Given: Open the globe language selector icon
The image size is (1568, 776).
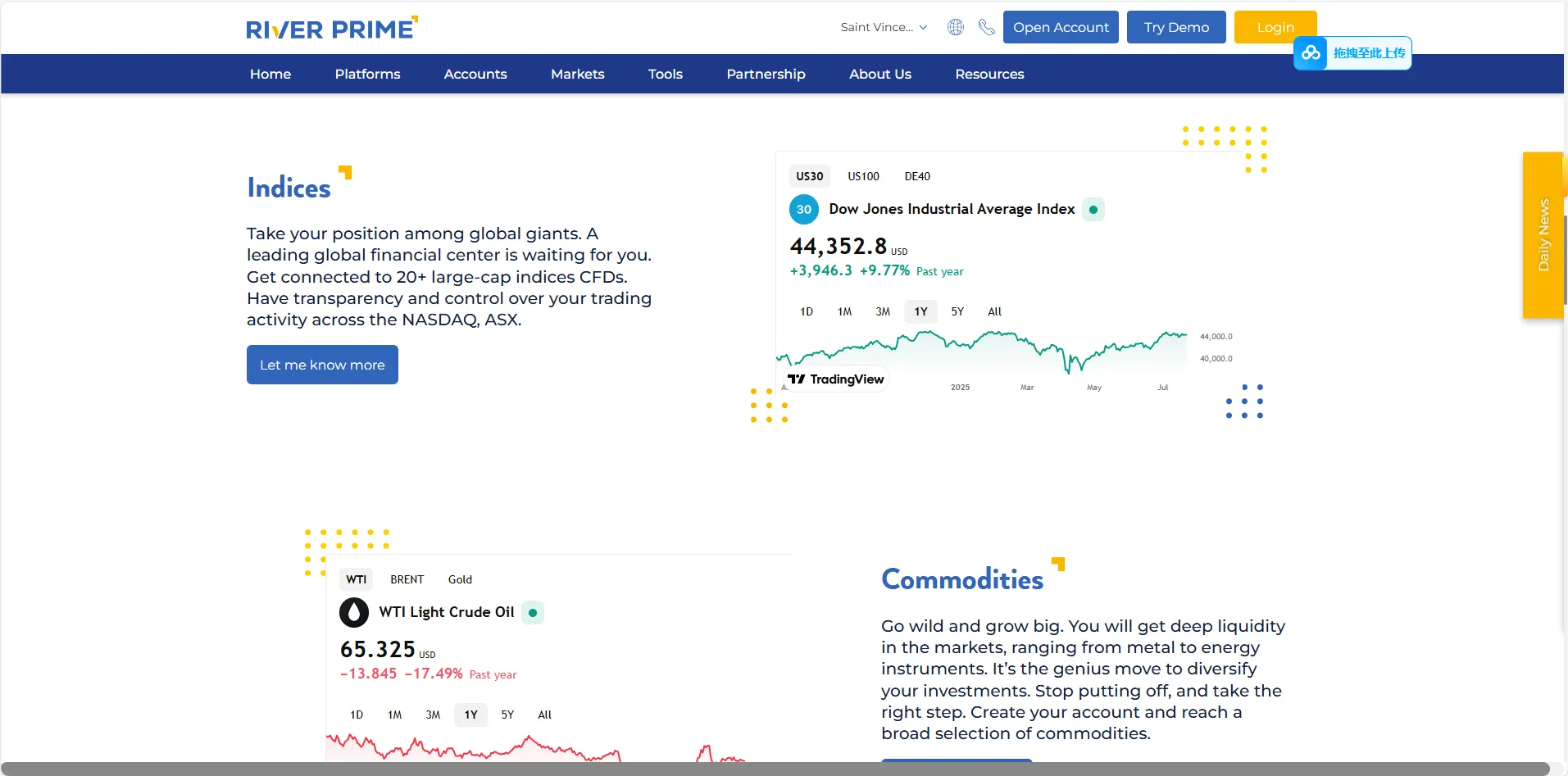Looking at the screenshot, I should click(956, 27).
